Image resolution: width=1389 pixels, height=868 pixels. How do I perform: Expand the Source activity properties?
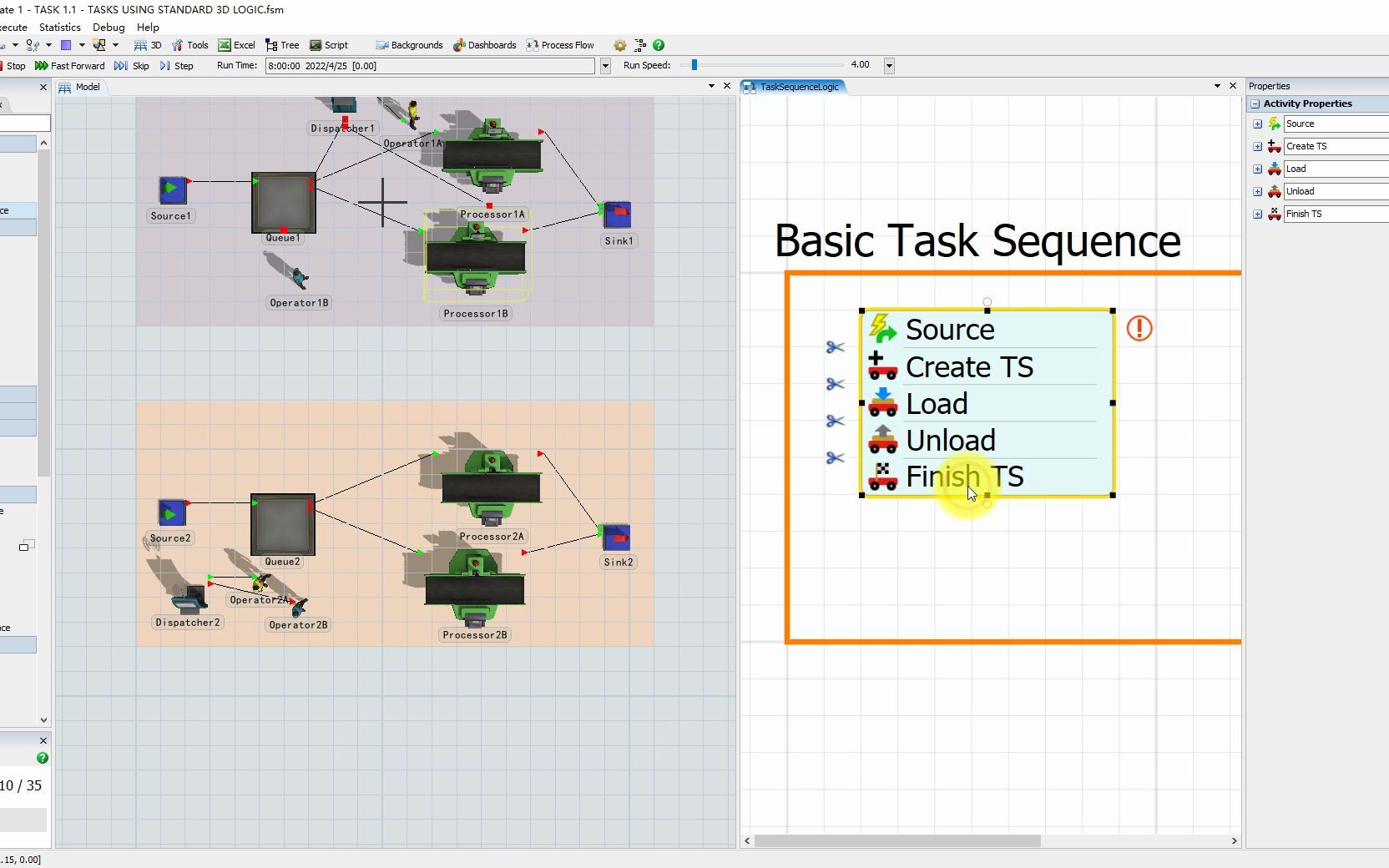1259,123
